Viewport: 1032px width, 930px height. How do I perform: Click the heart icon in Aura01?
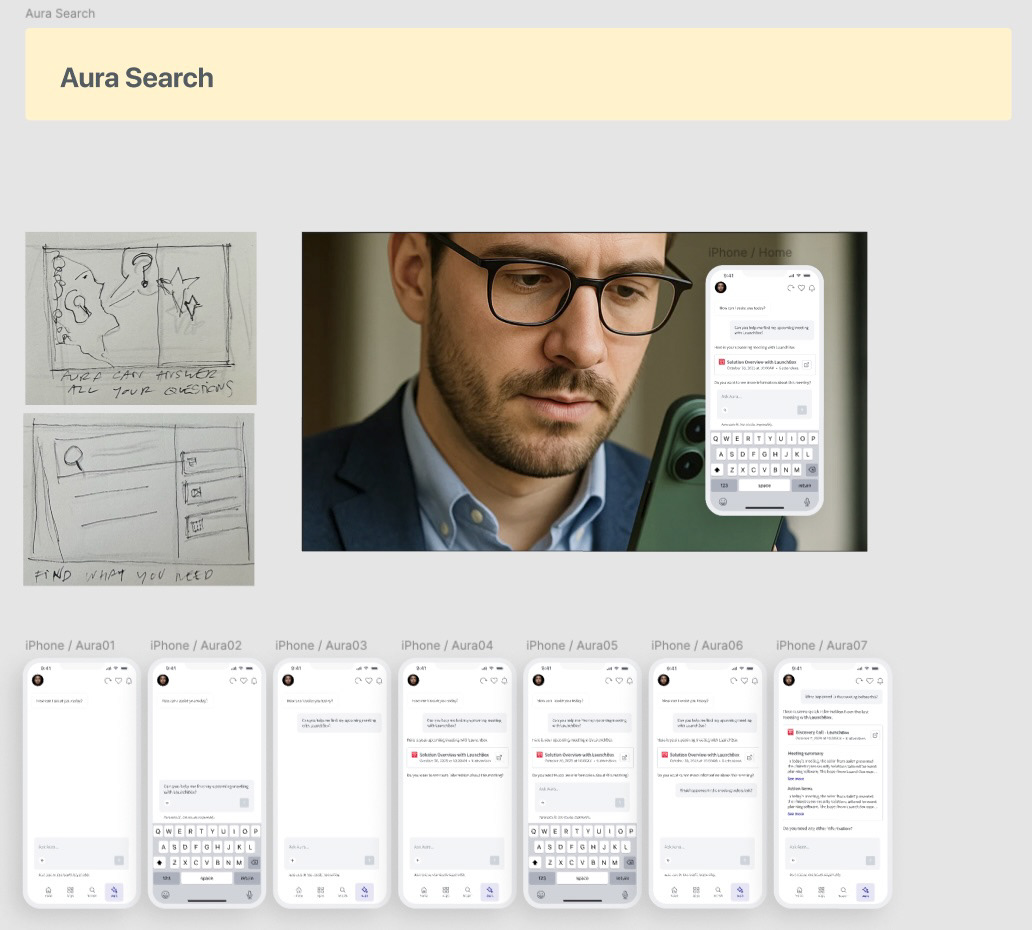pyautogui.click(x=118, y=681)
